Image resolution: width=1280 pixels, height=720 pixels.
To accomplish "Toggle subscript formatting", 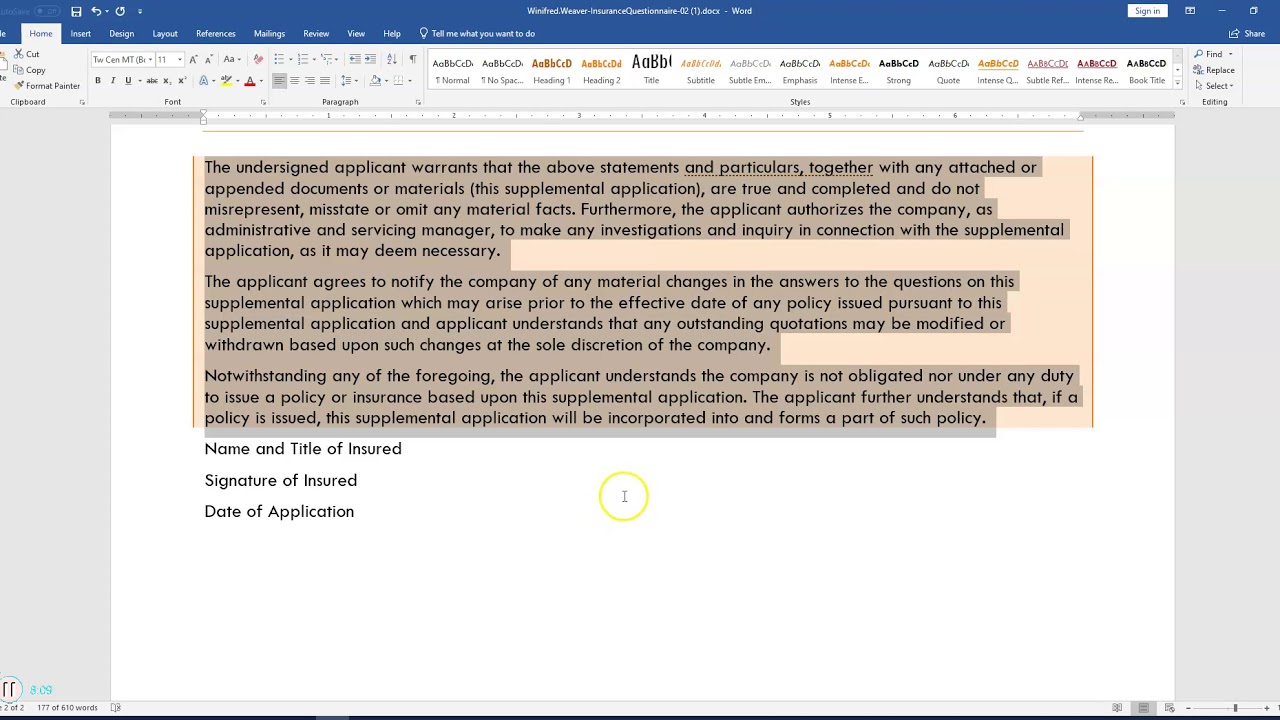I will (167, 80).
